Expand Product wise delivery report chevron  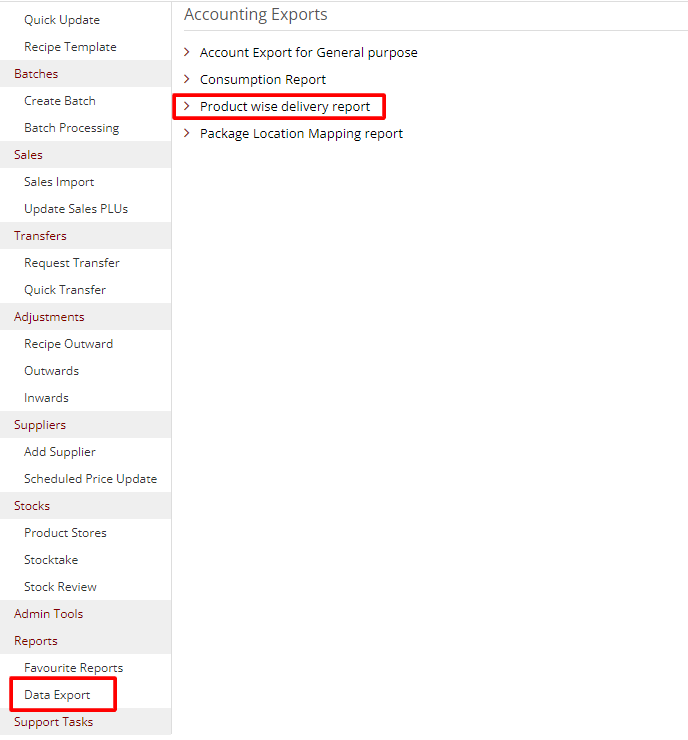pyautogui.click(x=187, y=106)
